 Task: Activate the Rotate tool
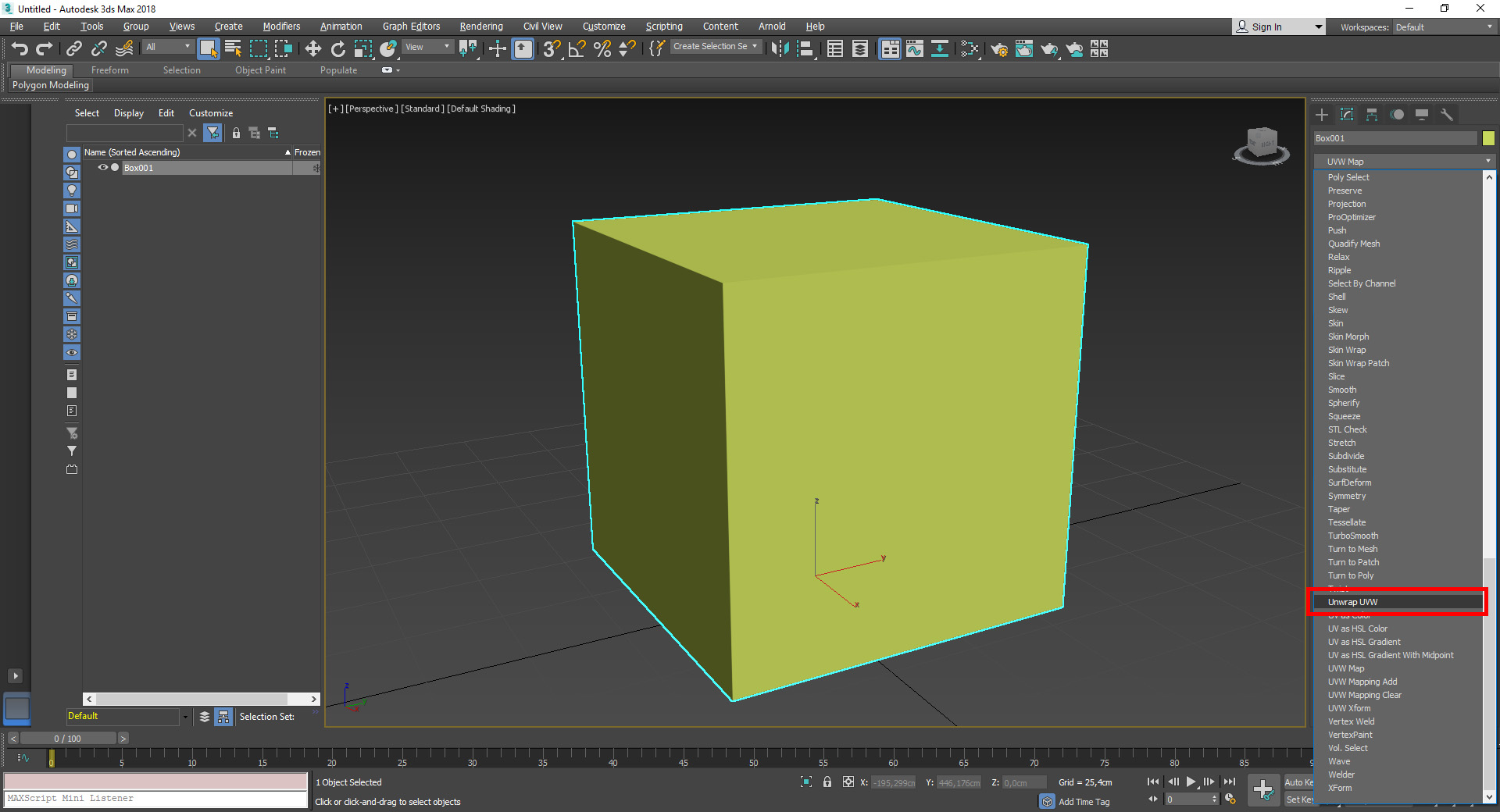[x=337, y=49]
